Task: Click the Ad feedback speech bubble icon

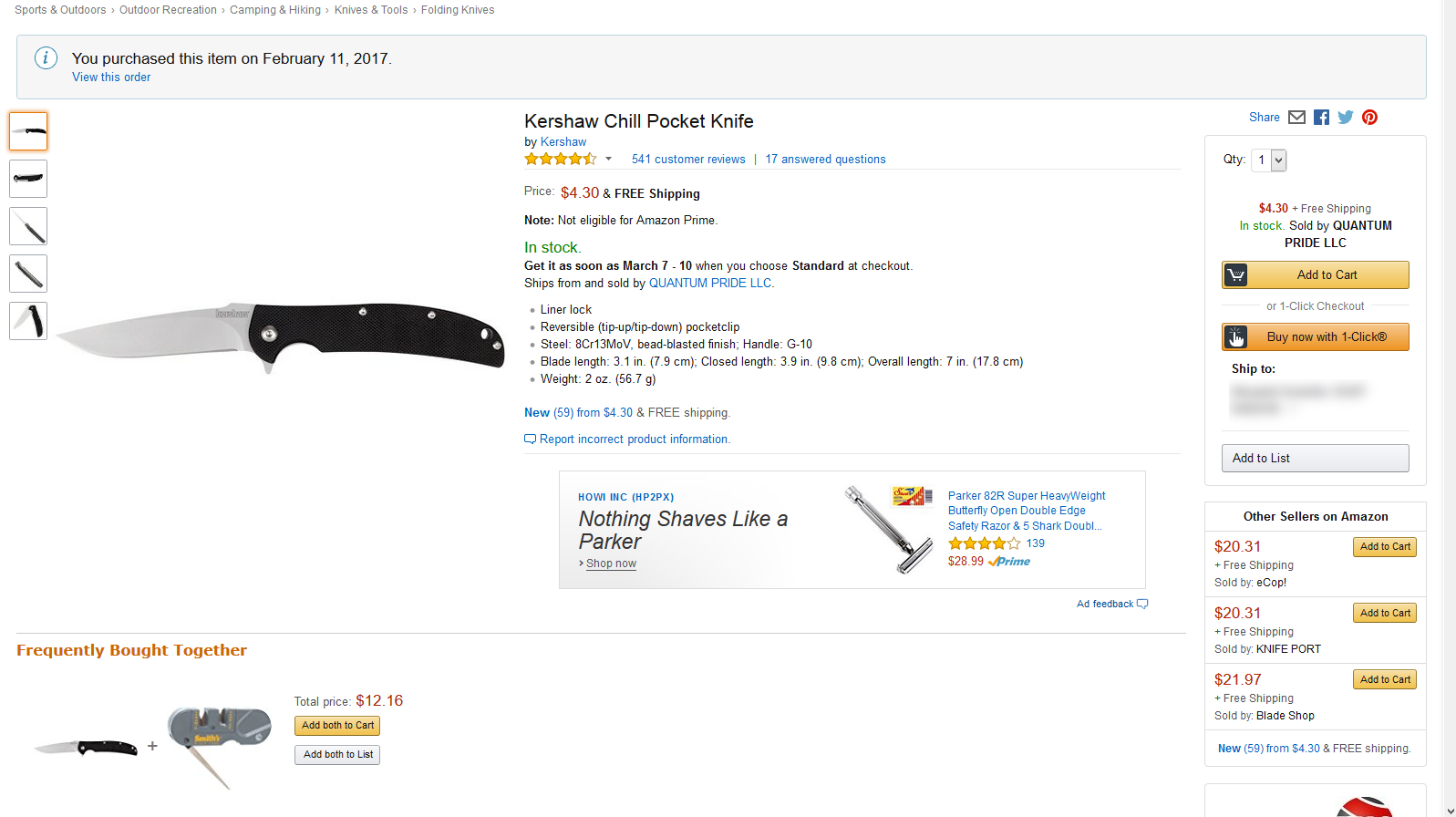Action: (x=1142, y=604)
